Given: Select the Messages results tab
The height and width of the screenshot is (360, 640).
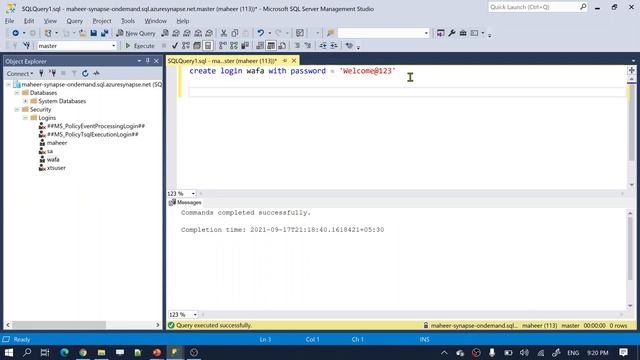Looking at the screenshot, I should coord(185,202).
